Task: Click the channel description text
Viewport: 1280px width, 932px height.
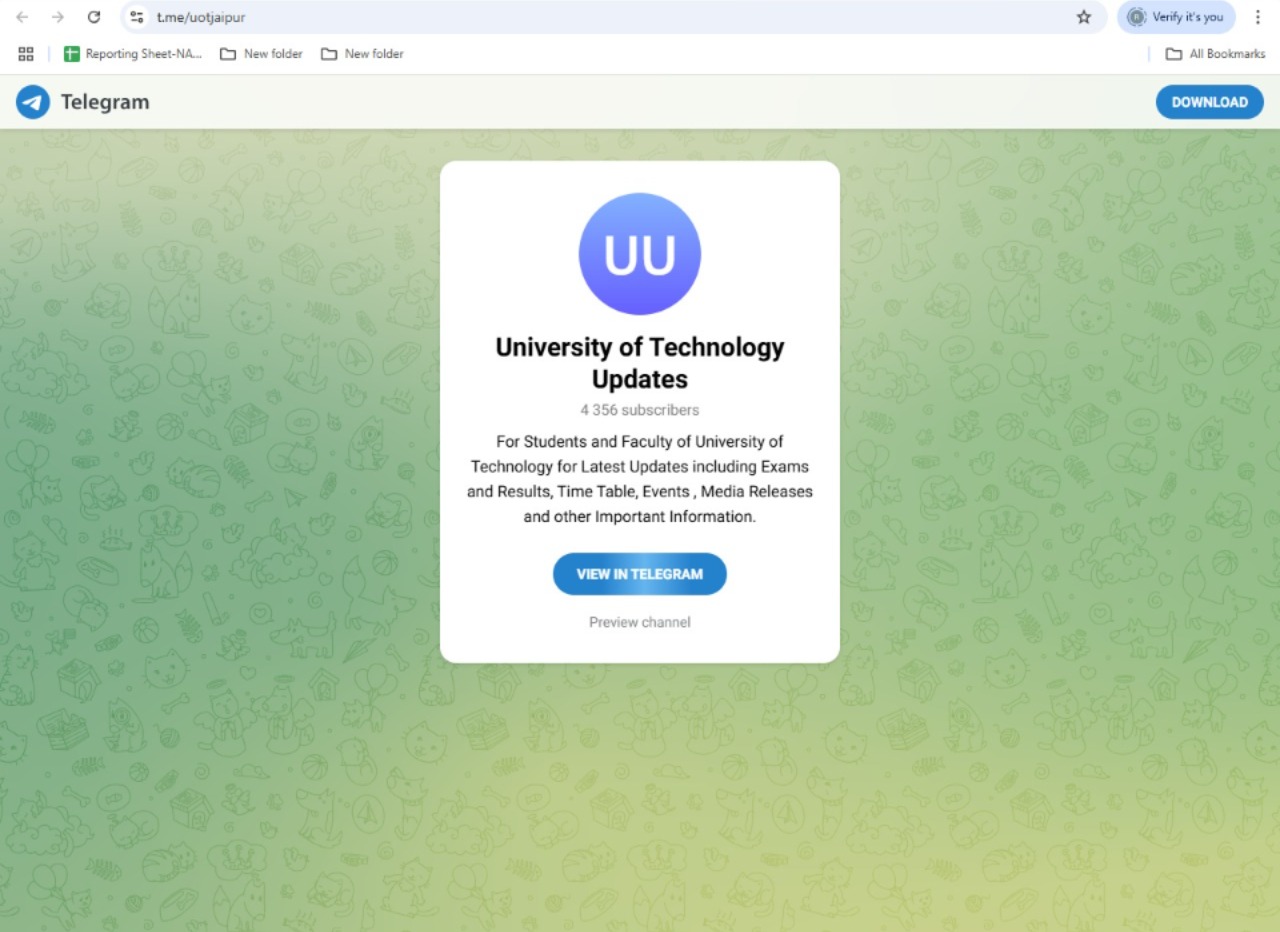Action: [640, 479]
